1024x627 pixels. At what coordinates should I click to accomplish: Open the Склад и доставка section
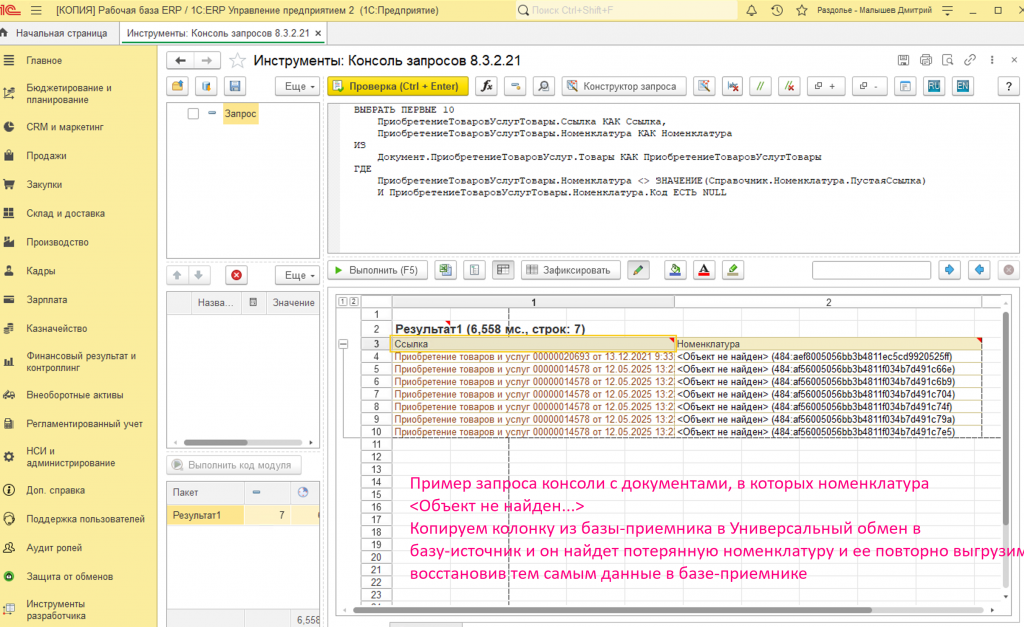pos(65,214)
